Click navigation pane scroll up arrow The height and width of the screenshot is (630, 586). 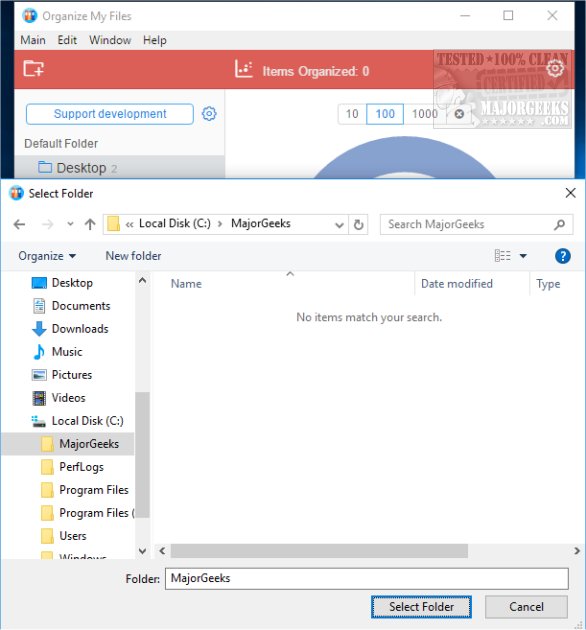coord(142,280)
